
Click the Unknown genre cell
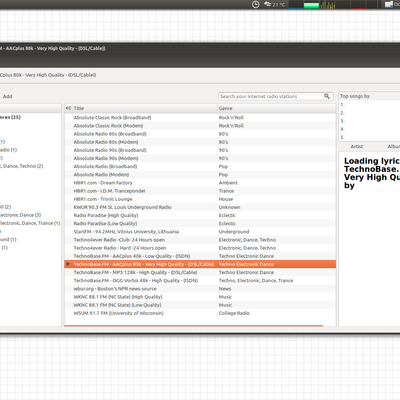click(229, 207)
